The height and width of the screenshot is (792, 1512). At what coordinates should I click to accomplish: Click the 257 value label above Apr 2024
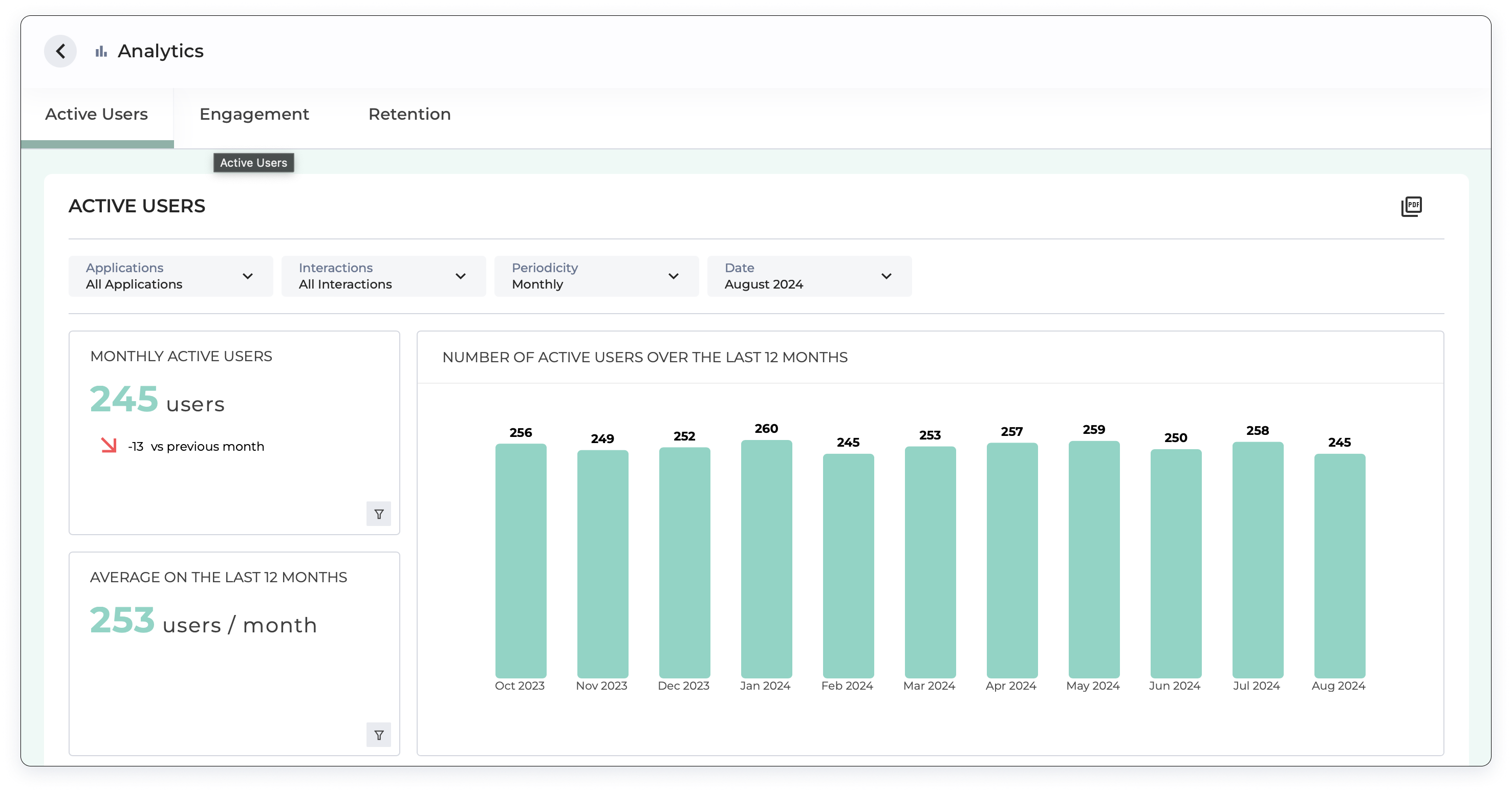[1012, 432]
